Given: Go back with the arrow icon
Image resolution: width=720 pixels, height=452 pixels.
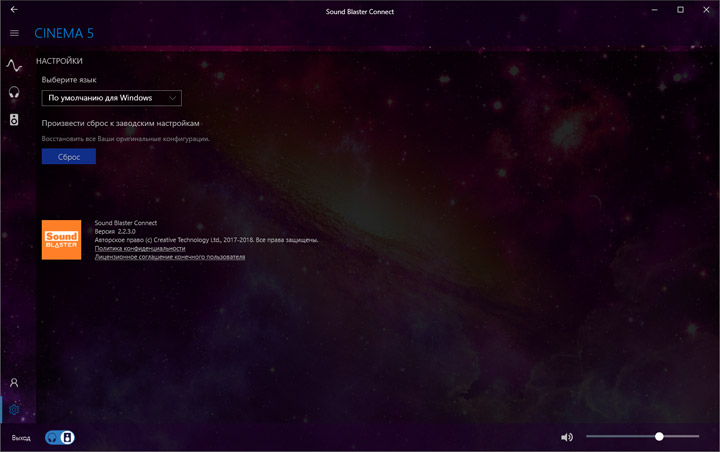Looking at the screenshot, I should tap(14, 9).
